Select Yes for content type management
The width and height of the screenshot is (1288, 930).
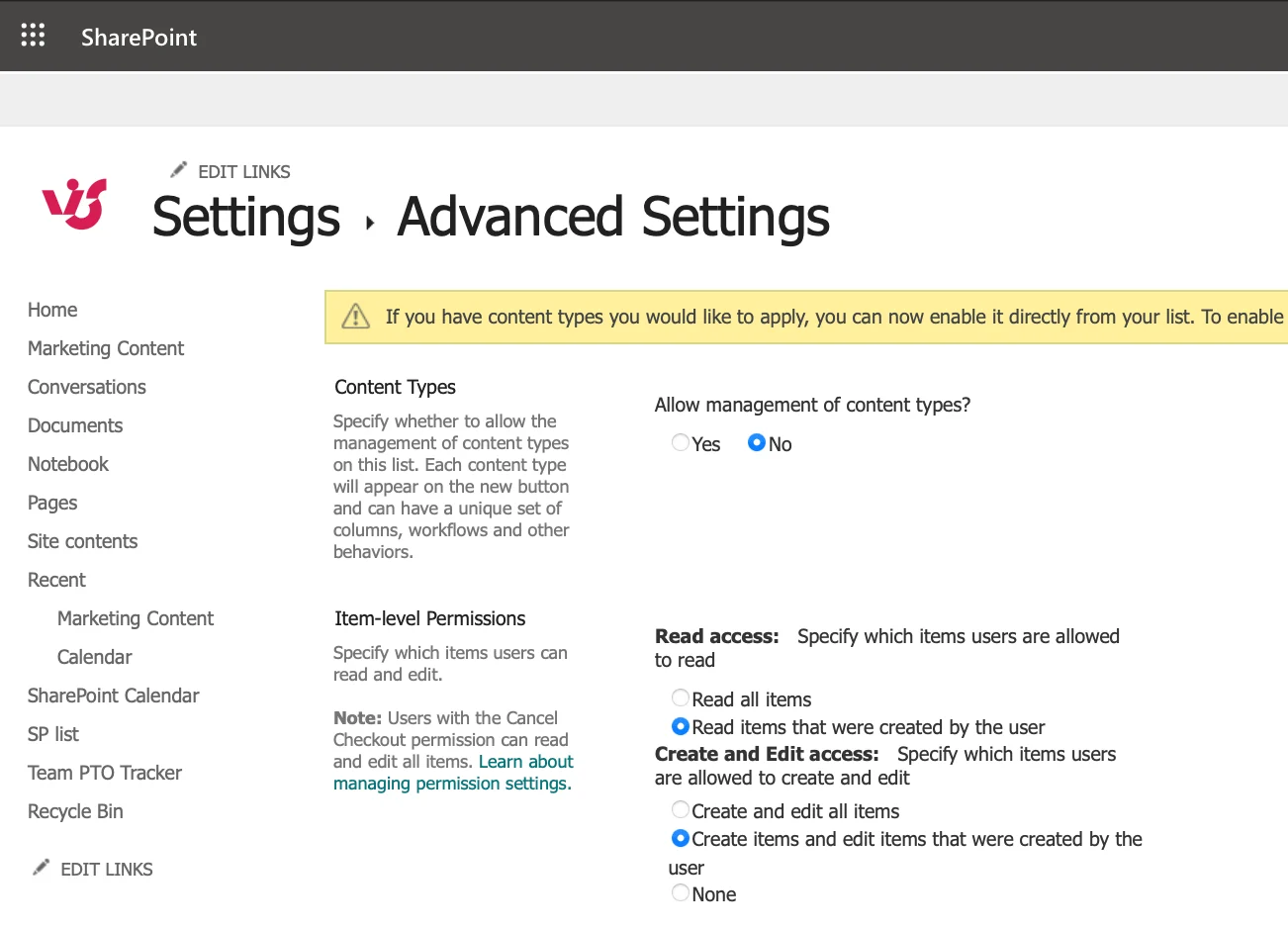(681, 442)
